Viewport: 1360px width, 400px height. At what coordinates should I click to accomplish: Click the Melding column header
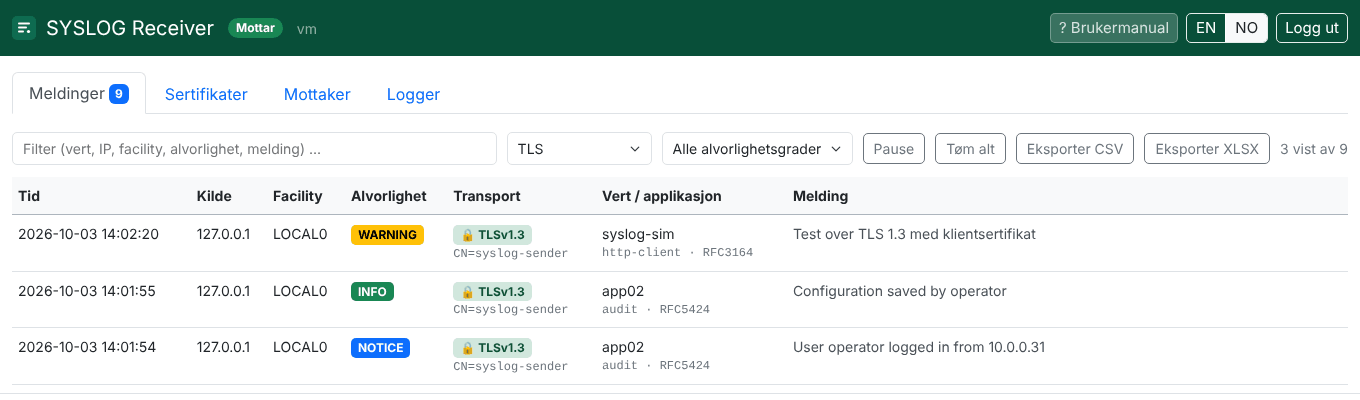click(820, 196)
